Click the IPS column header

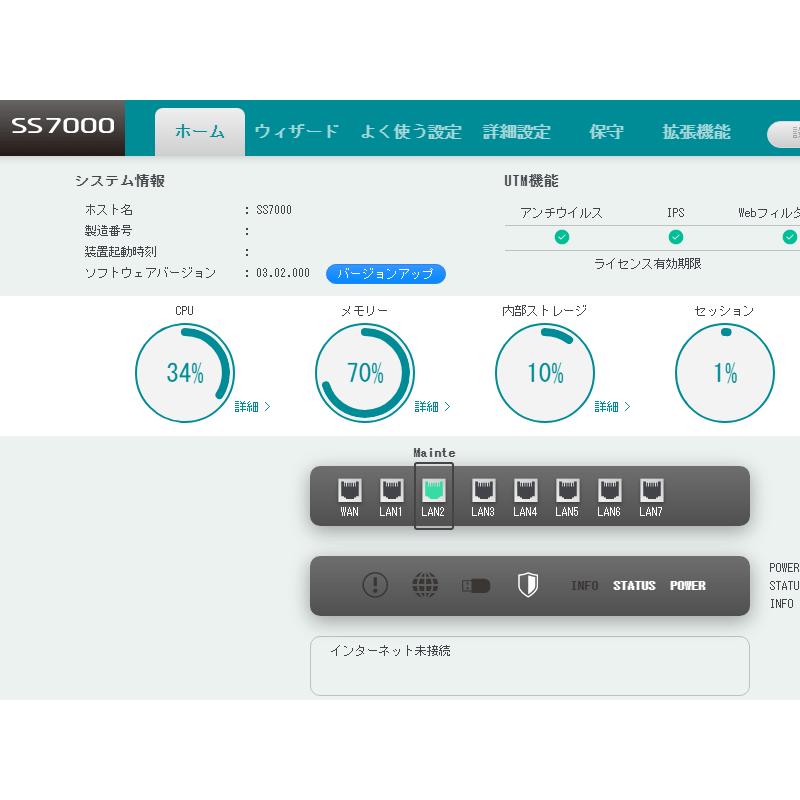[676, 213]
